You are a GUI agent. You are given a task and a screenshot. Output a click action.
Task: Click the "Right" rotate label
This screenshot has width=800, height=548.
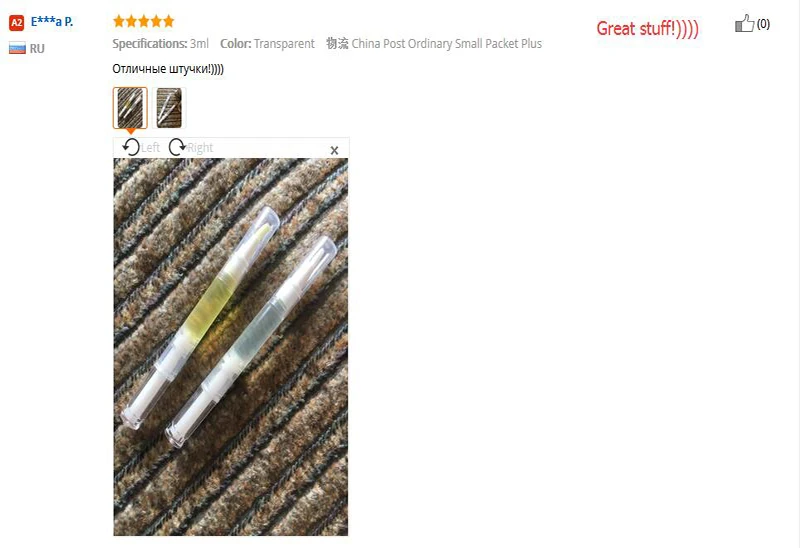[200, 147]
